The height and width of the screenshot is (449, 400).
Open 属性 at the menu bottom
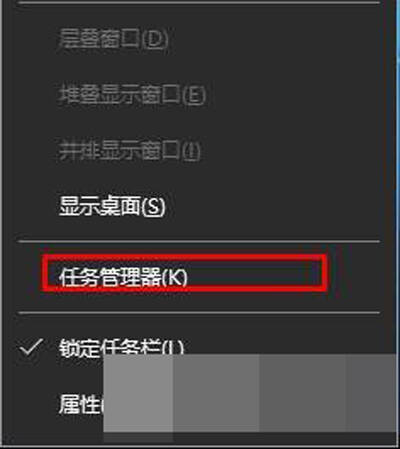81,404
